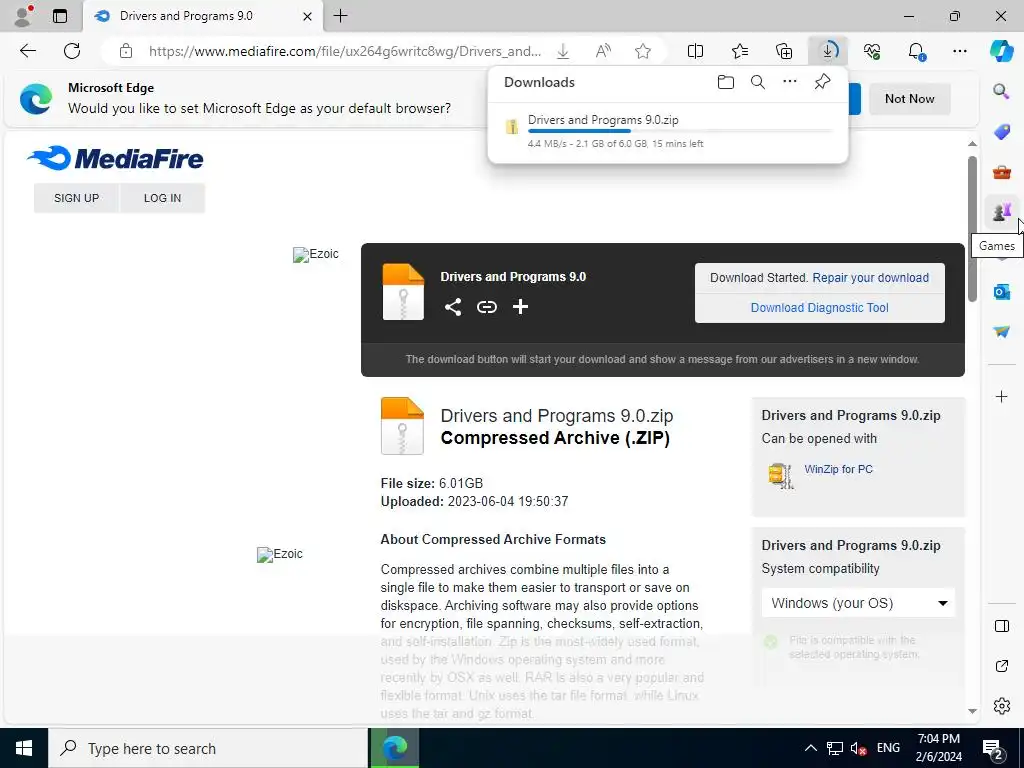
Task: Open the network tray icon
Action: pos(834,748)
